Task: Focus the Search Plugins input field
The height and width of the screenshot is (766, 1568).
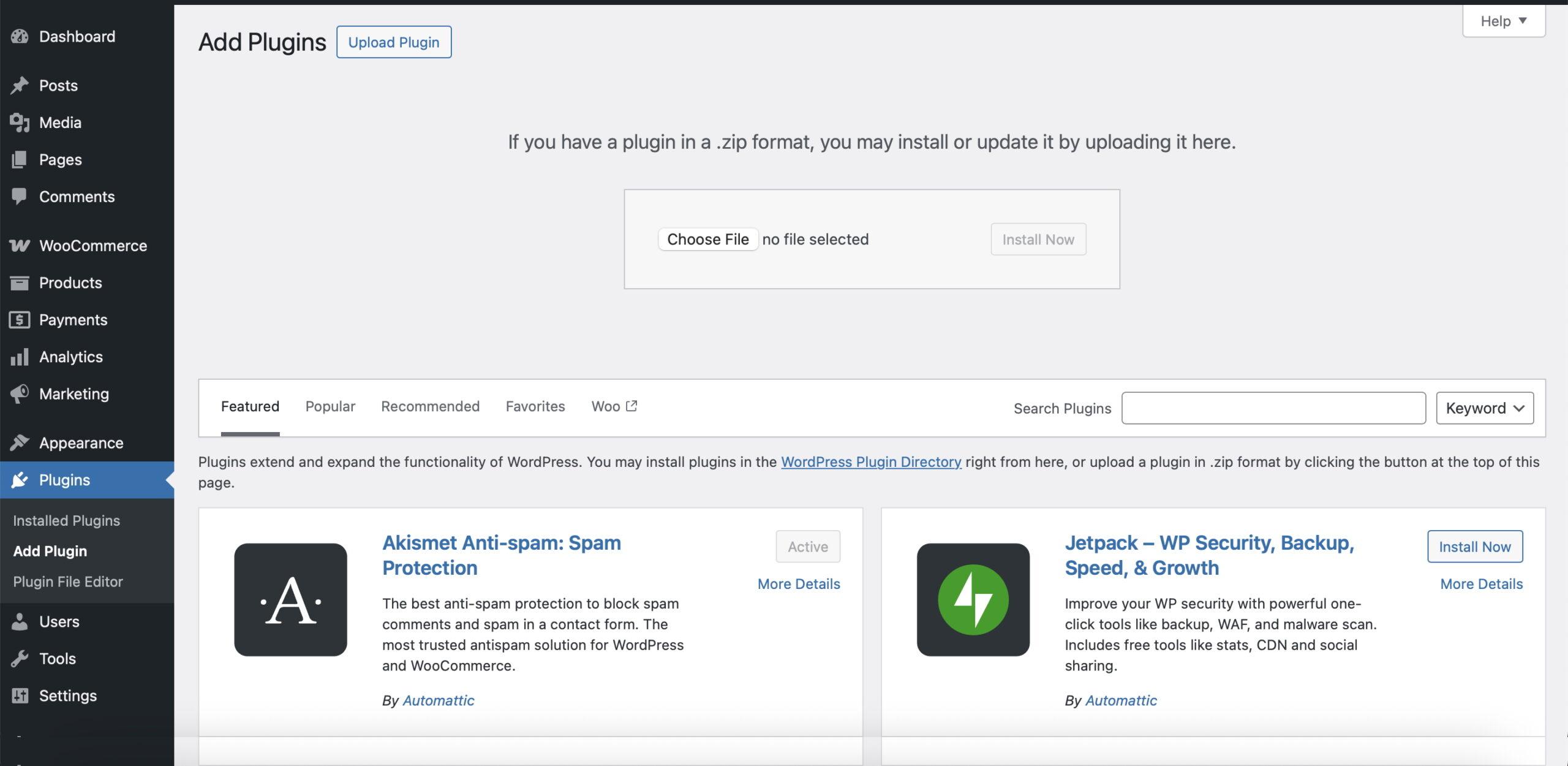Action: click(x=1273, y=408)
